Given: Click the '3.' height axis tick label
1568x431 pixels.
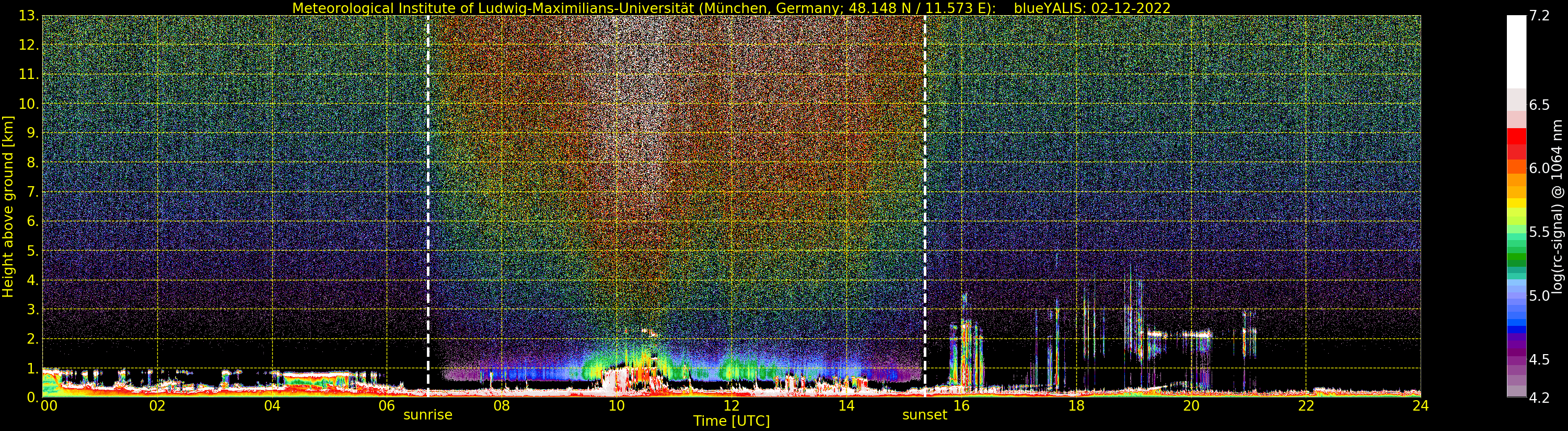Looking at the screenshot, I should point(33,309).
